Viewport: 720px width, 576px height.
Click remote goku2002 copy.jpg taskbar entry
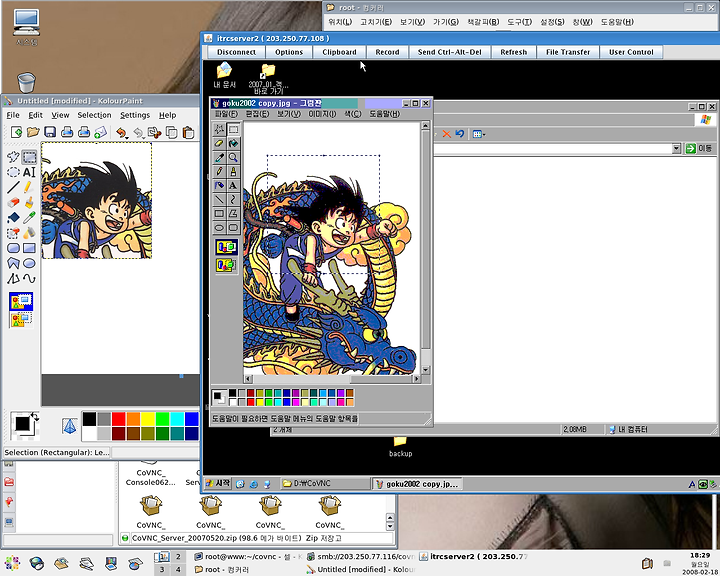click(x=417, y=484)
